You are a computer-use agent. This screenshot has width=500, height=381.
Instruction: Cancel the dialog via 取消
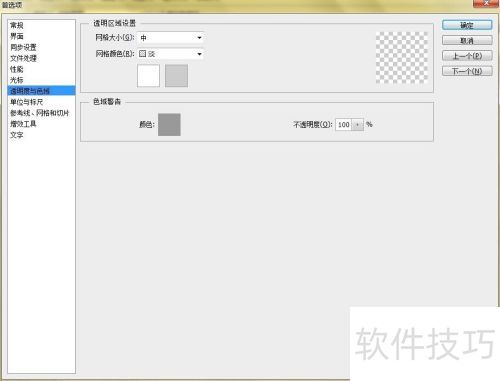click(467, 40)
